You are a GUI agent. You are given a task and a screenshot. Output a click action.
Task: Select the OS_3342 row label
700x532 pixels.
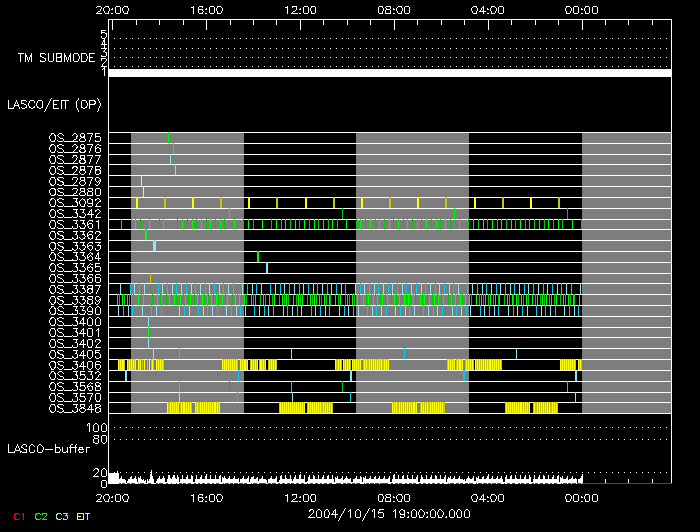click(75, 213)
